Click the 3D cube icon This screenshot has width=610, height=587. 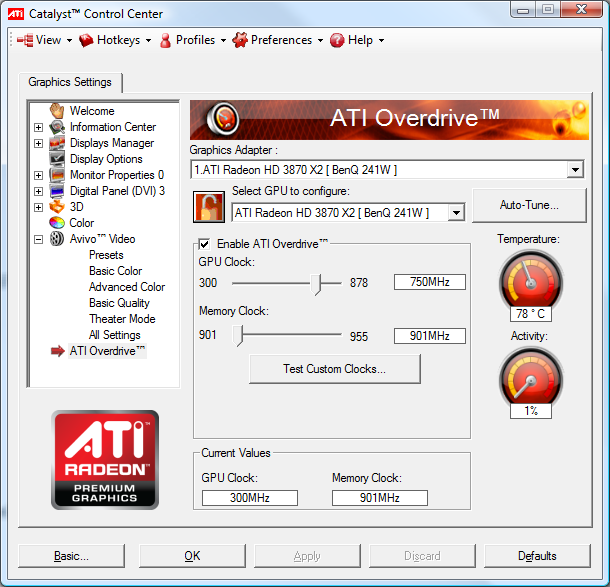(x=57, y=207)
